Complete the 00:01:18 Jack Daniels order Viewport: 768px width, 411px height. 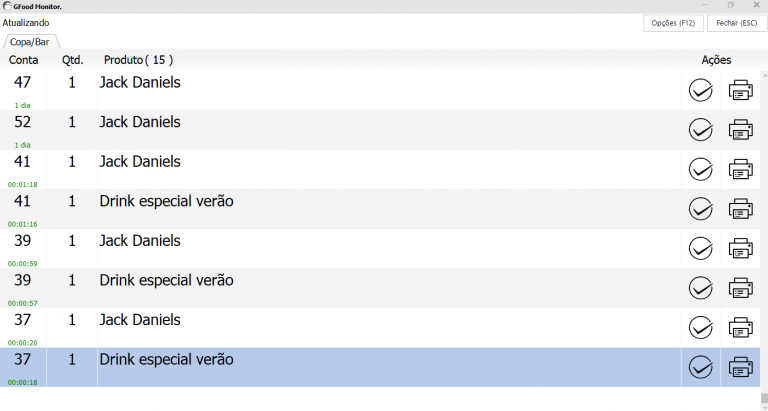tap(700, 170)
